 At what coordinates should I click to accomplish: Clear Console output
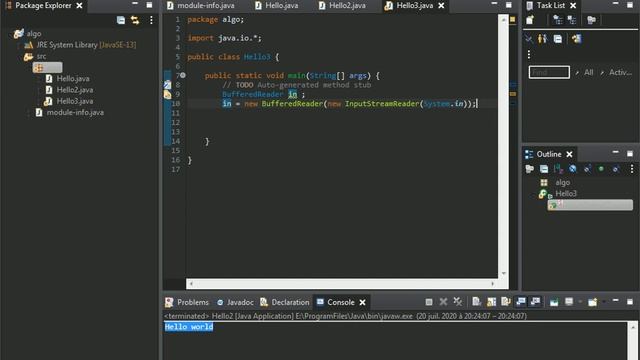(476, 302)
